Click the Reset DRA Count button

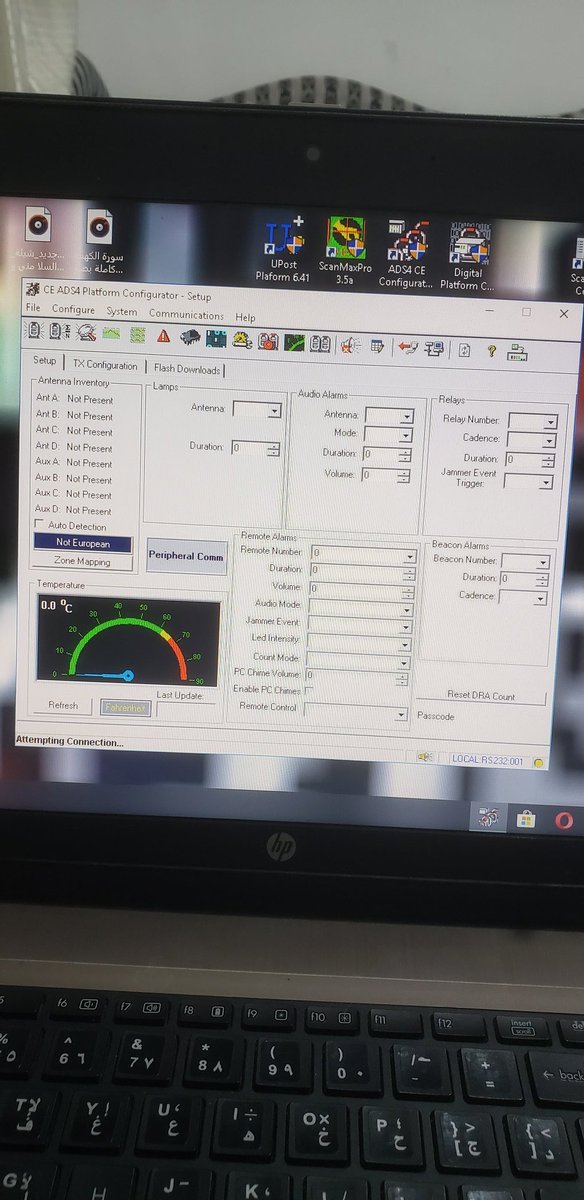(x=482, y=696)
